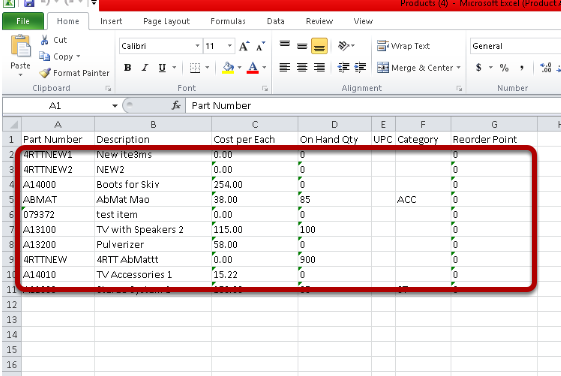561x376 pixels.
Task: Align text left
Action: pyautogui.click(x=284, y=67)
